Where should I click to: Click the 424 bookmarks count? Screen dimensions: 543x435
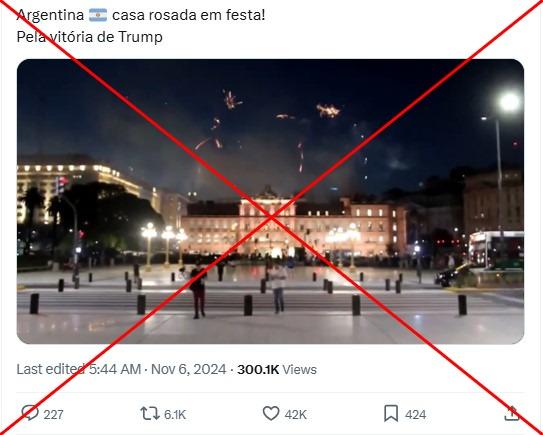click(415, 415)
